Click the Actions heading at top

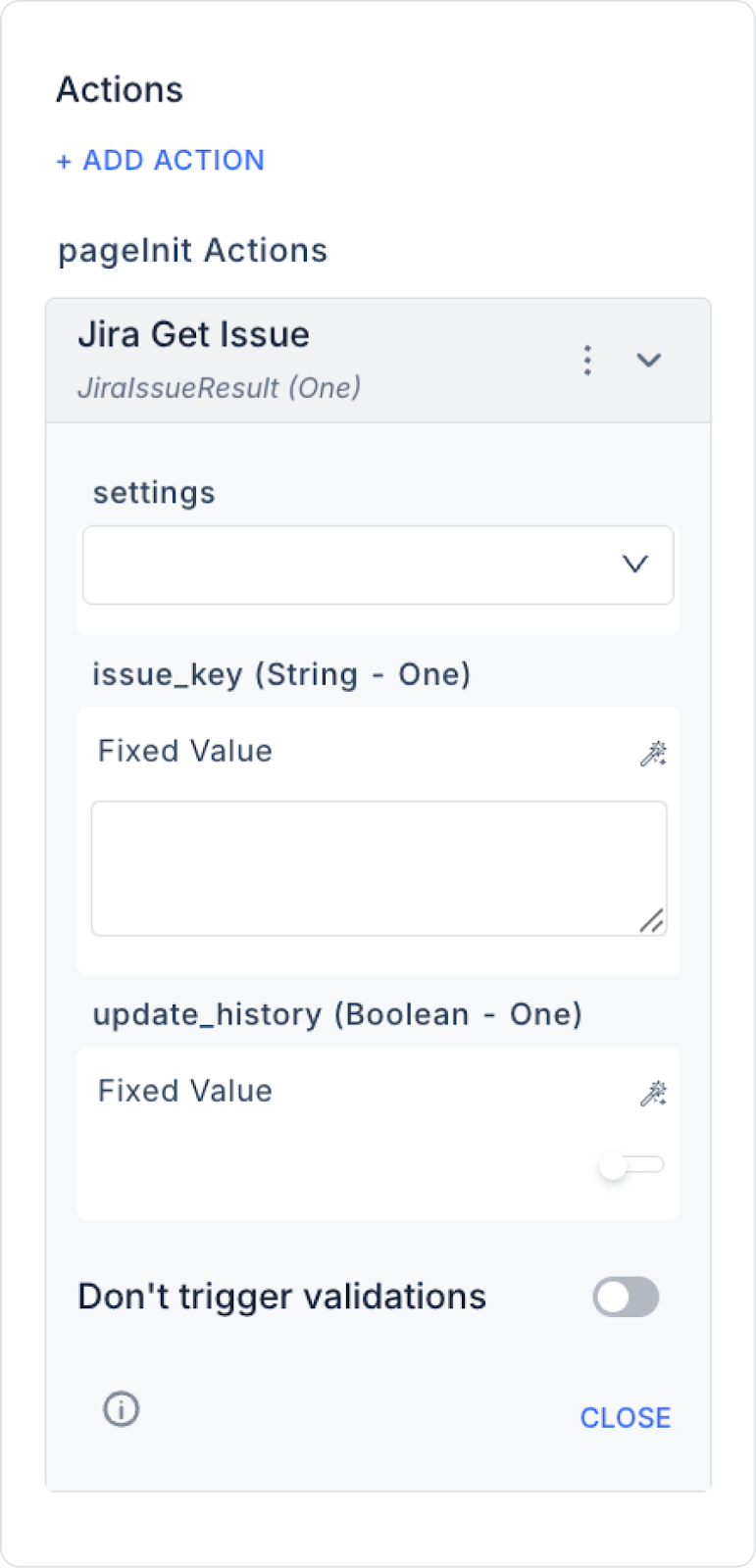[120, 90]
